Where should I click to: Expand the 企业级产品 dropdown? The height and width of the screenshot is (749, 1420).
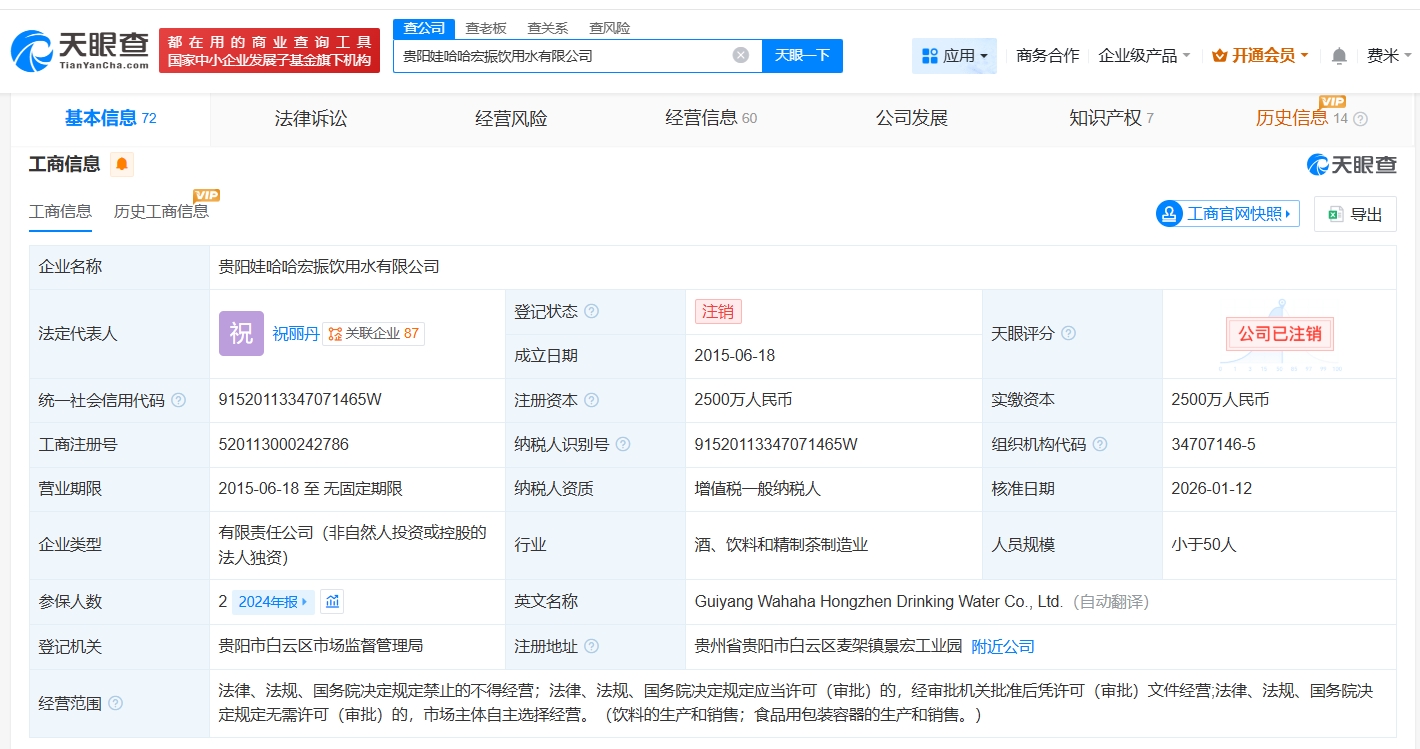click(x=1144, y=56)
